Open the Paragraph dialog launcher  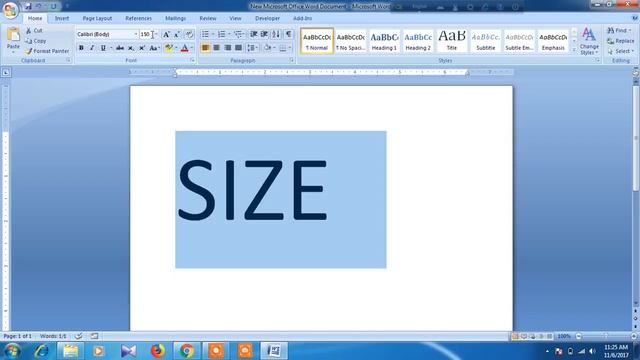[x=292, y=60]
